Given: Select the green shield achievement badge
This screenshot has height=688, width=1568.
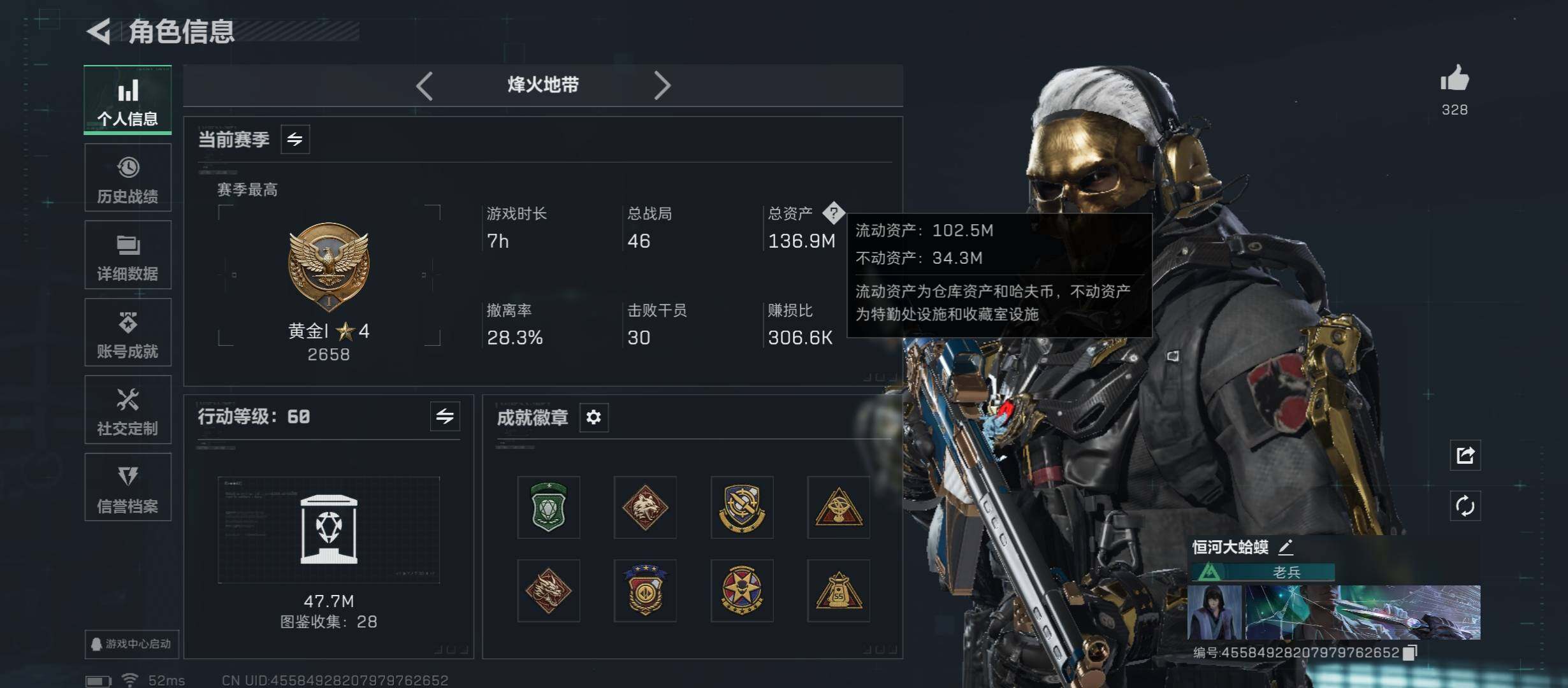Looking at the screenshot, I should coord(548,507).
